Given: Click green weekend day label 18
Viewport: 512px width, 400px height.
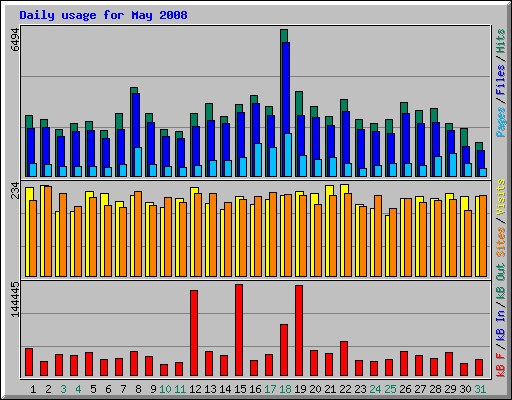Looking at the screenshot, I should [285, 389].
